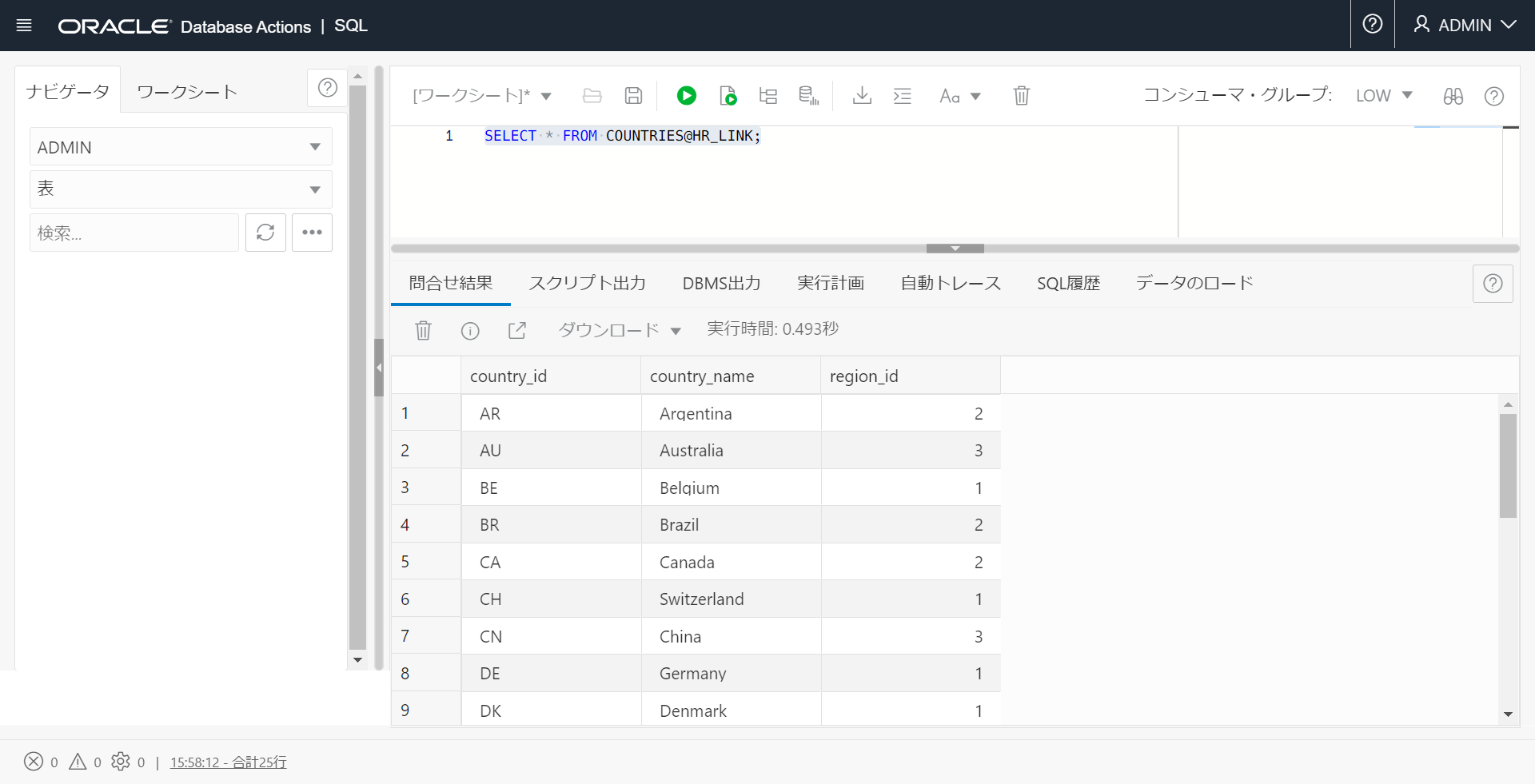Open find and replace binoculars icon
1535x784 pixels.
(x=1453, y=96)
